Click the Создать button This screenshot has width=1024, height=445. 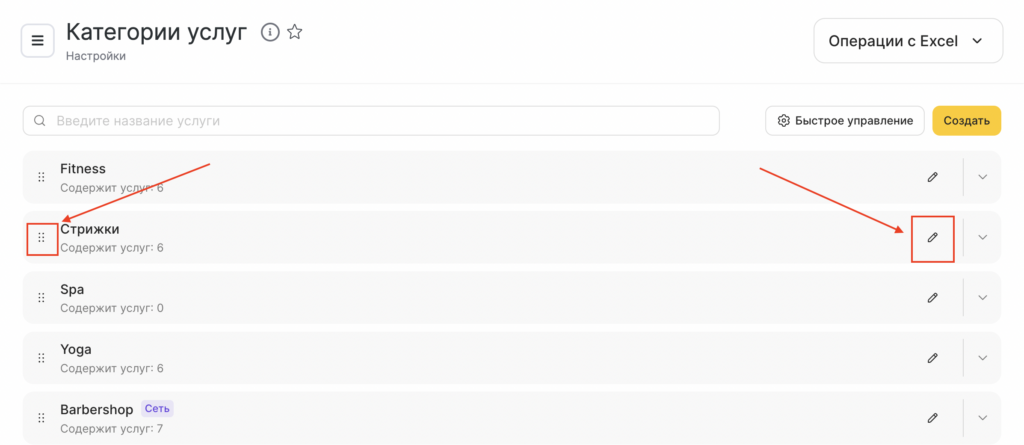point(966,120)
